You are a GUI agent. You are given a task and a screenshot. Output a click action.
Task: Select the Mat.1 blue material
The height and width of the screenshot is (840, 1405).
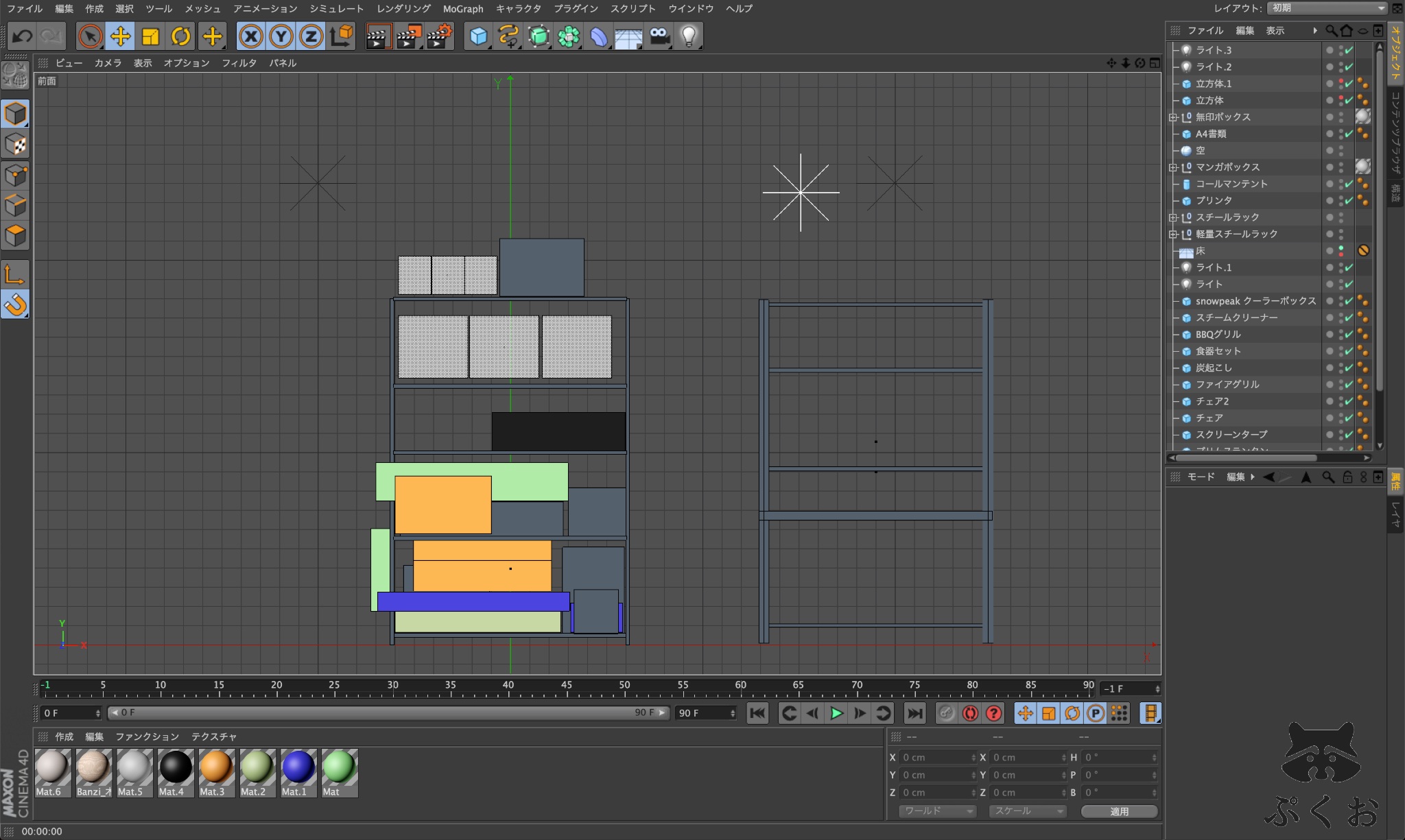298,772
